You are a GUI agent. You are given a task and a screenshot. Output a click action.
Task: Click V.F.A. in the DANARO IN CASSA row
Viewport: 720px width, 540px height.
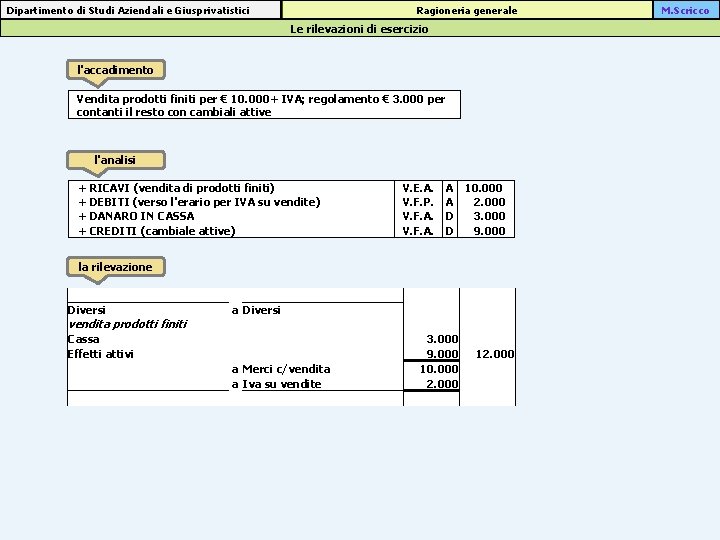tap(418, 216)
